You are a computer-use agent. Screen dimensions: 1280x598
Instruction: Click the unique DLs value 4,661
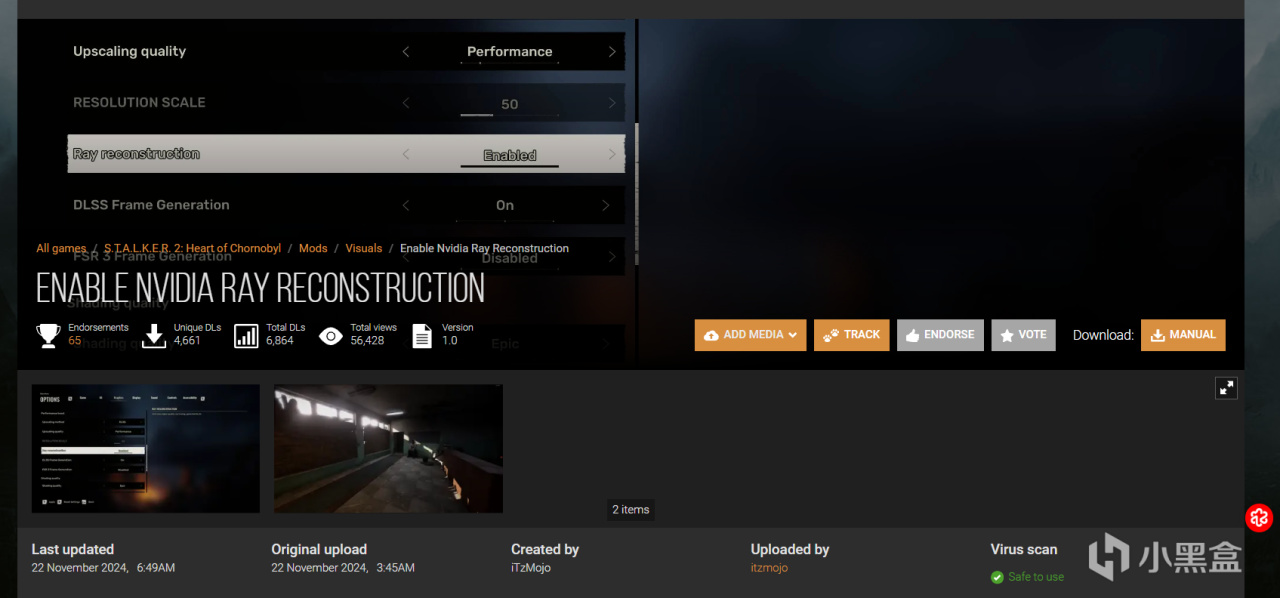point(187,341)
